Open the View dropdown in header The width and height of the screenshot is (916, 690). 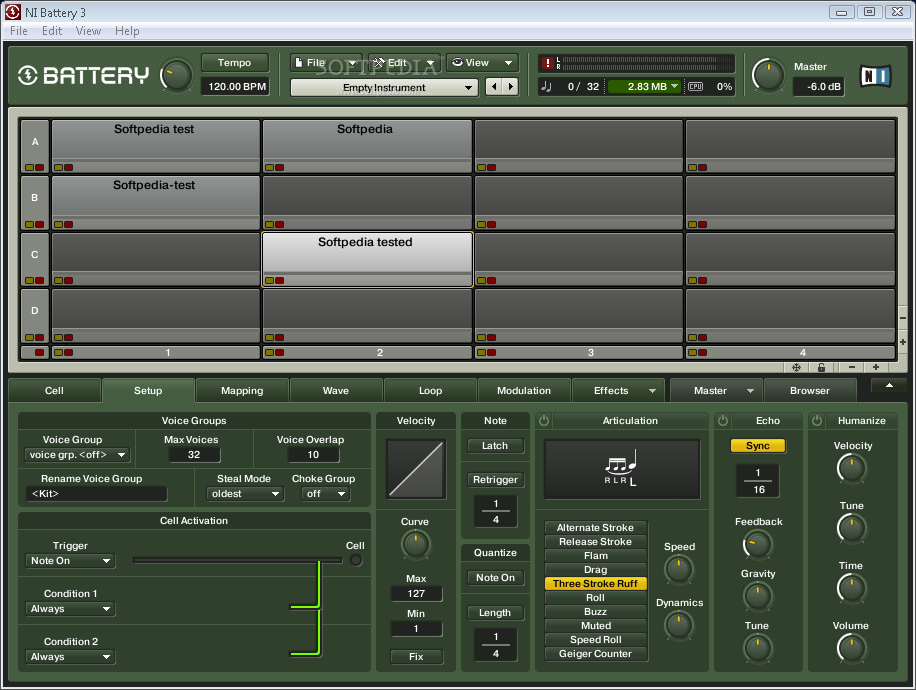pyautogui.click(x=482, y=63)
